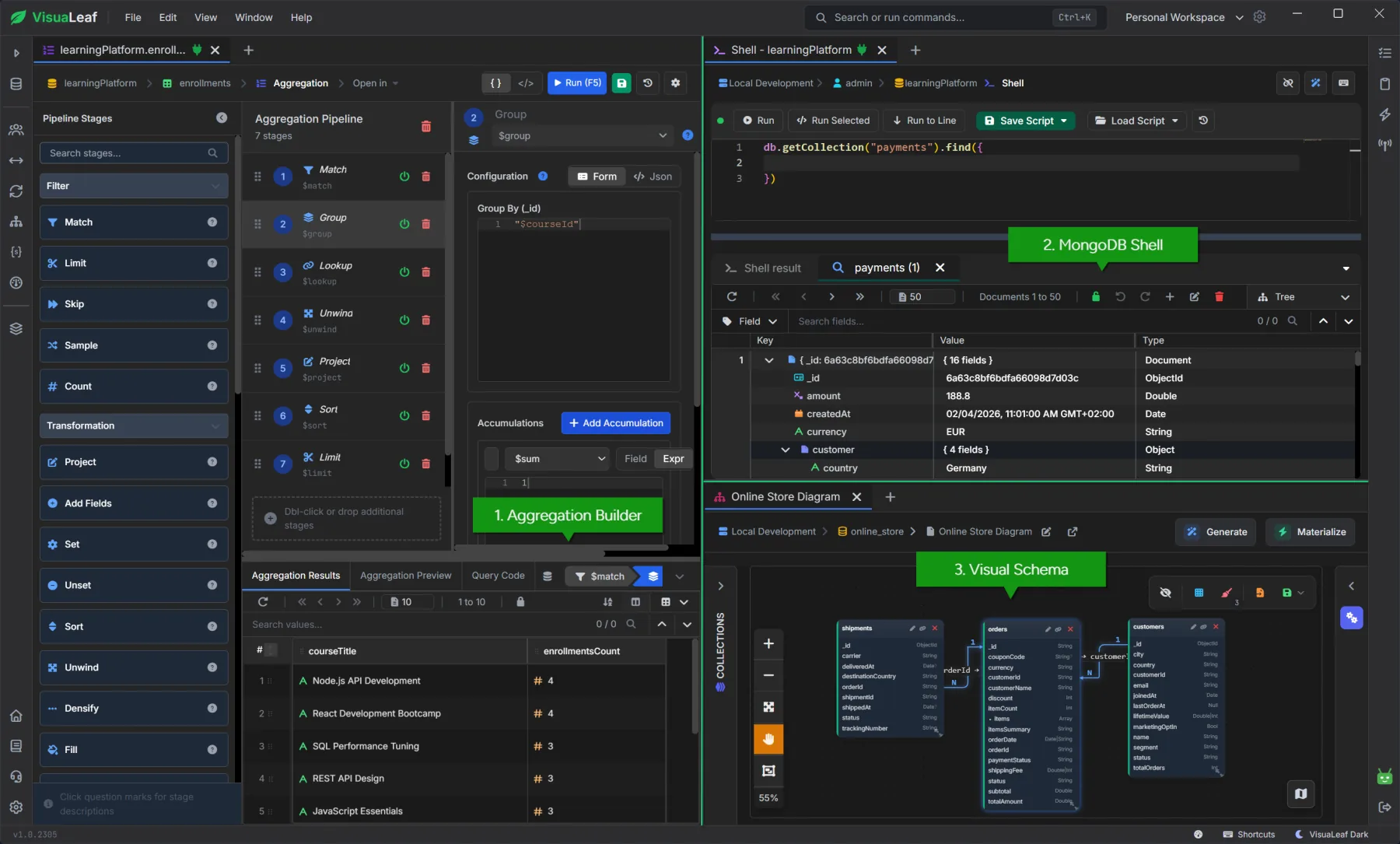The width and height of the screenshot is (1400, 844).
Task: Click the Home icon in the left sidebar
Action: 16,716
